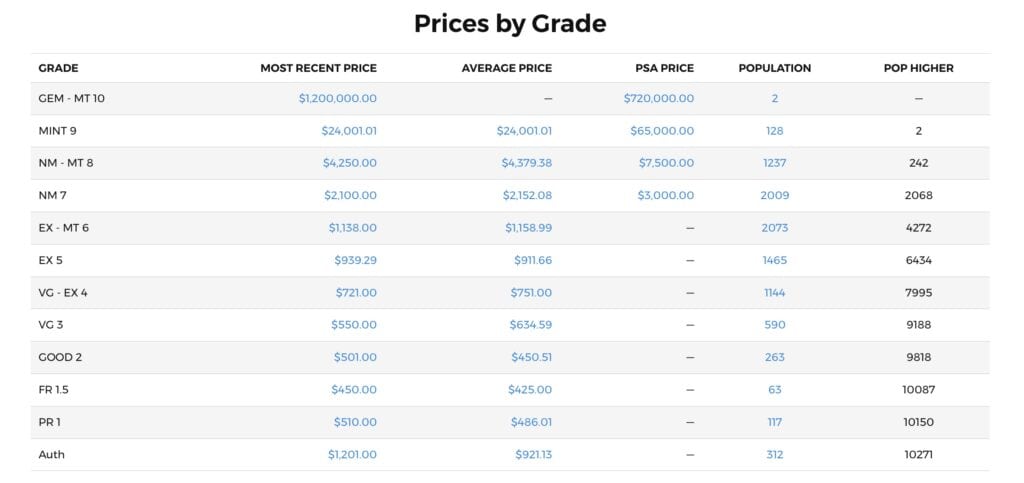This screenshot has height=483, width=1024.
Task: Open the $1,138.00 EX - MT 6 price
Action: click(352, 228)
